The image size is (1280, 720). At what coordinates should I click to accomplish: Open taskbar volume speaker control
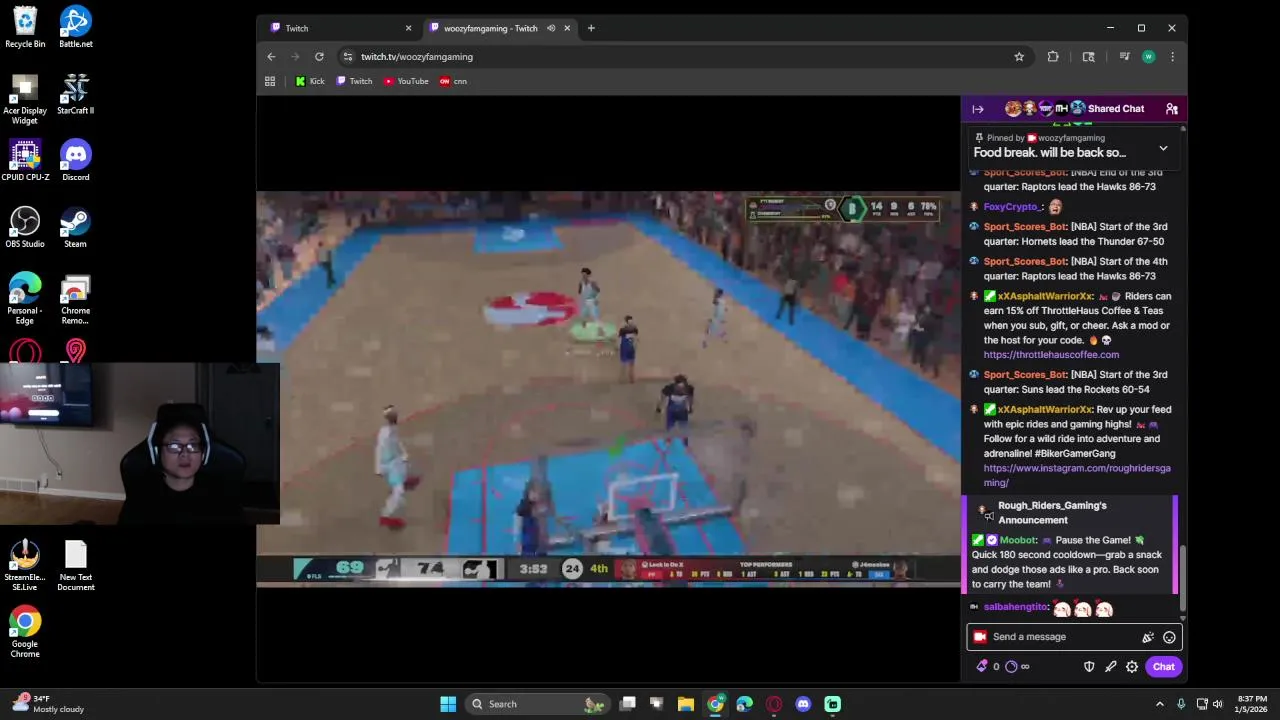[x=1218, y=704]
